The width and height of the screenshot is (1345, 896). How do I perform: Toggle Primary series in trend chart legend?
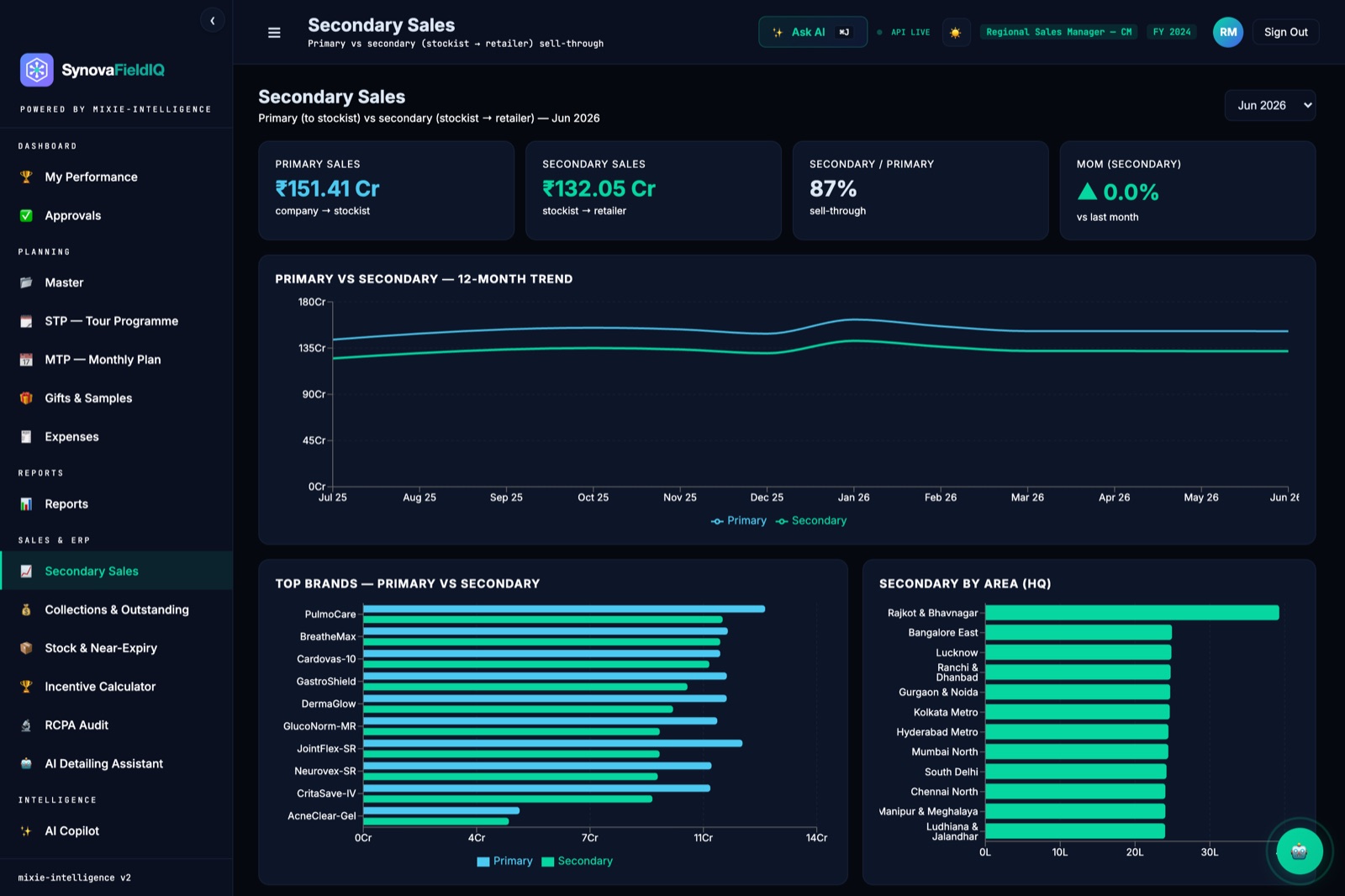739,521
